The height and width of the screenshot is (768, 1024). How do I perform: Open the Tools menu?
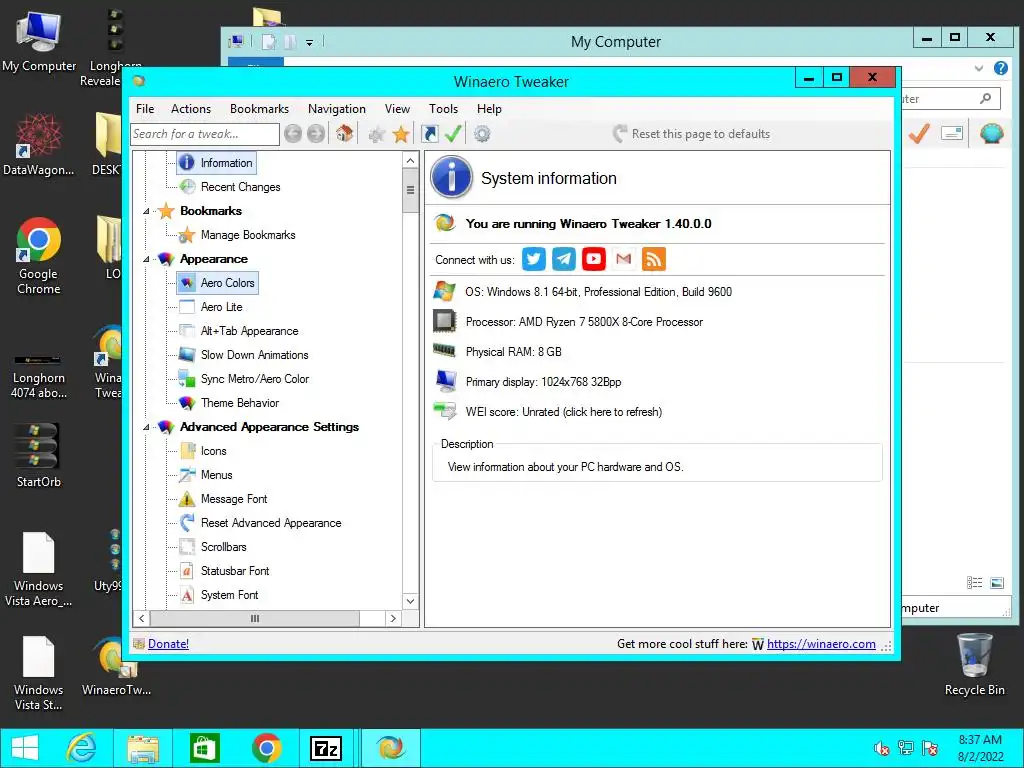tap(443, 109)
